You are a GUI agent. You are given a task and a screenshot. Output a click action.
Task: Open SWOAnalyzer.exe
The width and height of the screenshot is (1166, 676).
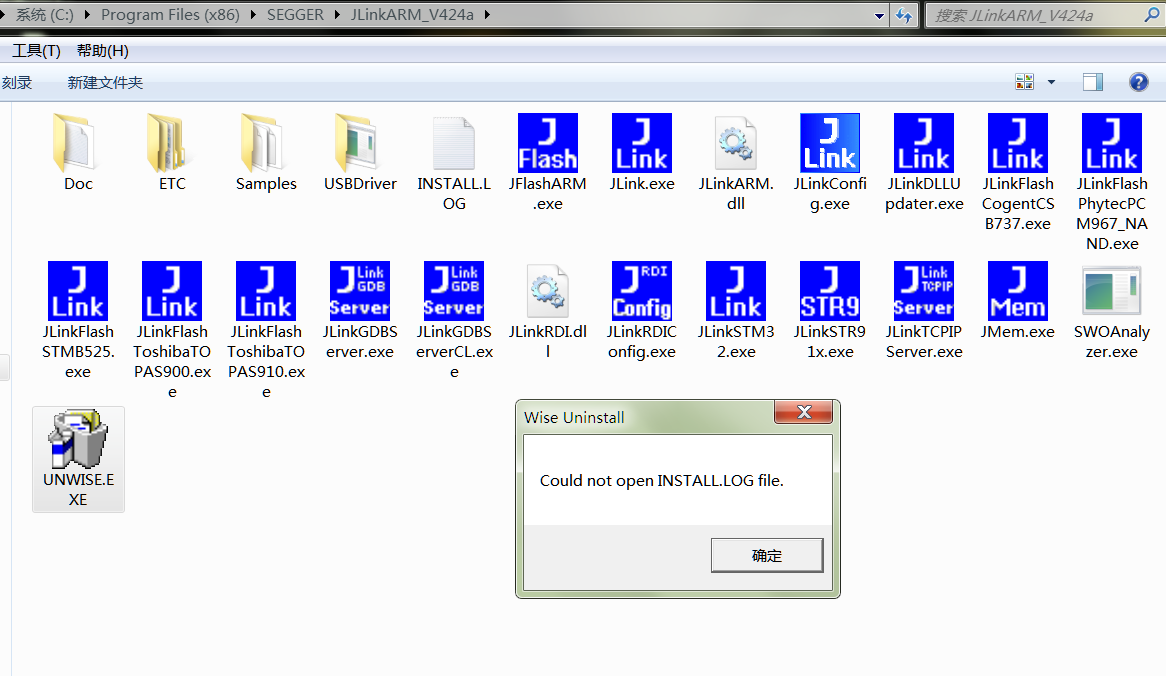pos(1111,291)
